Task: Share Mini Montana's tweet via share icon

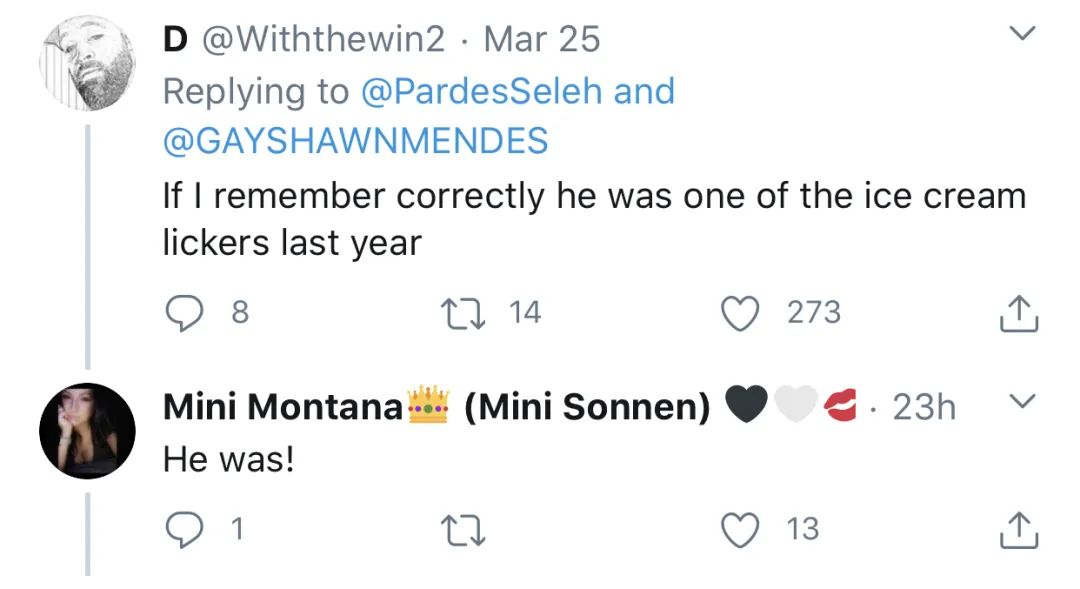Action: (1019, 528)
